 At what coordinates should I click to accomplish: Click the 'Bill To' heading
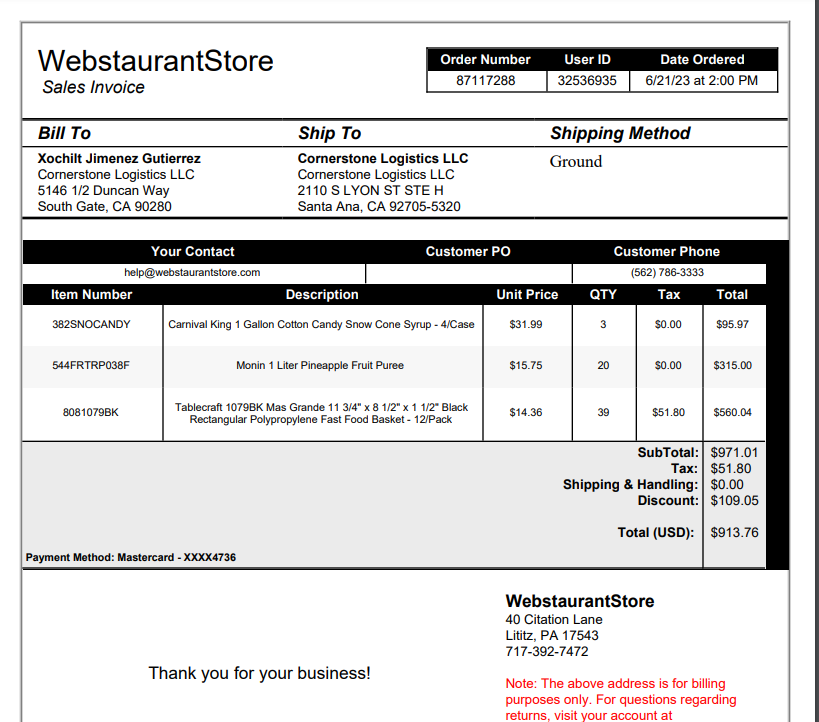click(x=64, y=133)
